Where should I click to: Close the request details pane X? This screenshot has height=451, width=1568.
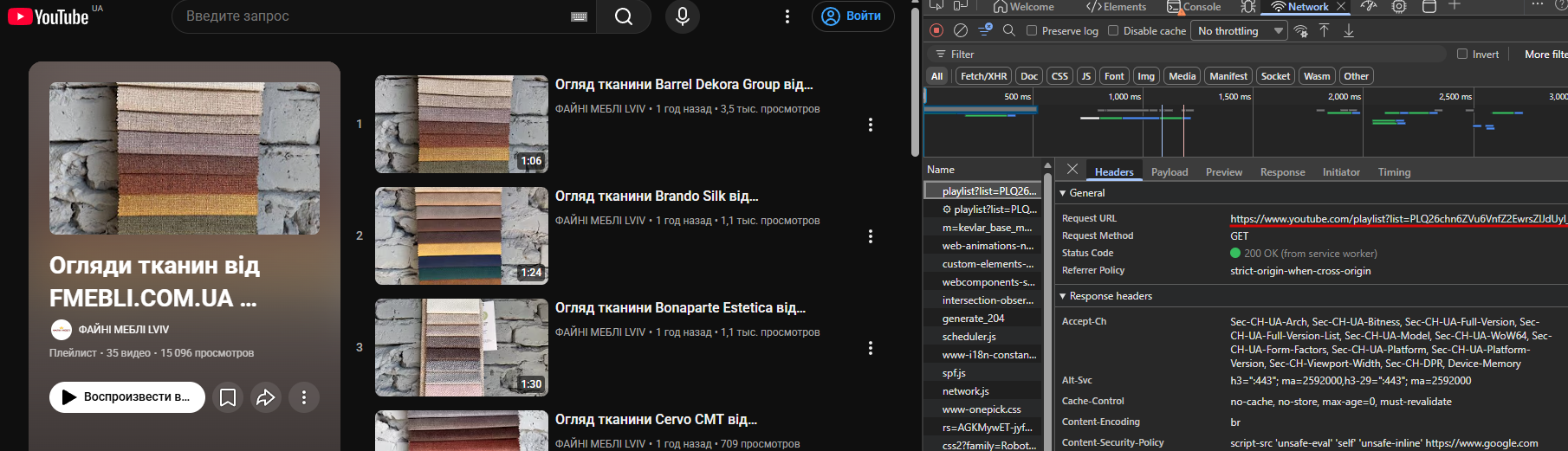1072,169
